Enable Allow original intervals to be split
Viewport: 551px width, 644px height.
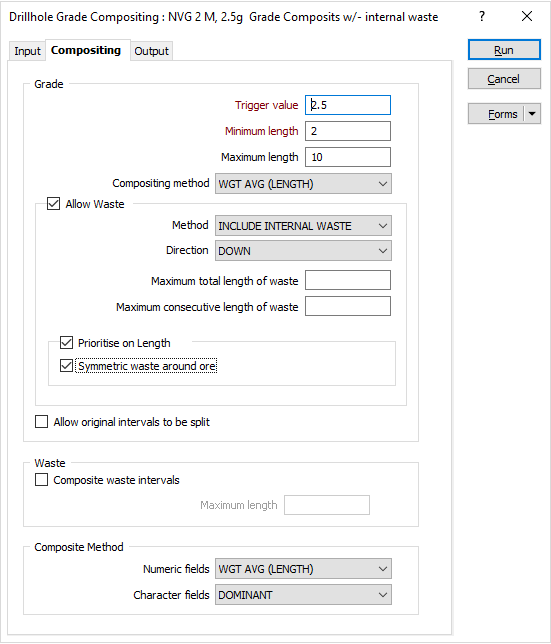click(x=41, y=422)
